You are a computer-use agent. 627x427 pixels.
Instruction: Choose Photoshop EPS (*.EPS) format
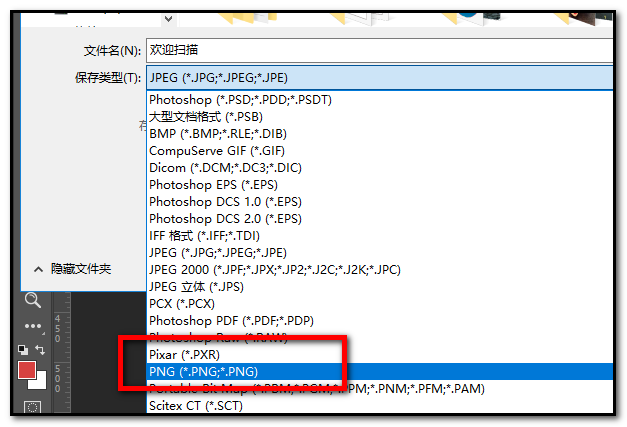(379, 185)
